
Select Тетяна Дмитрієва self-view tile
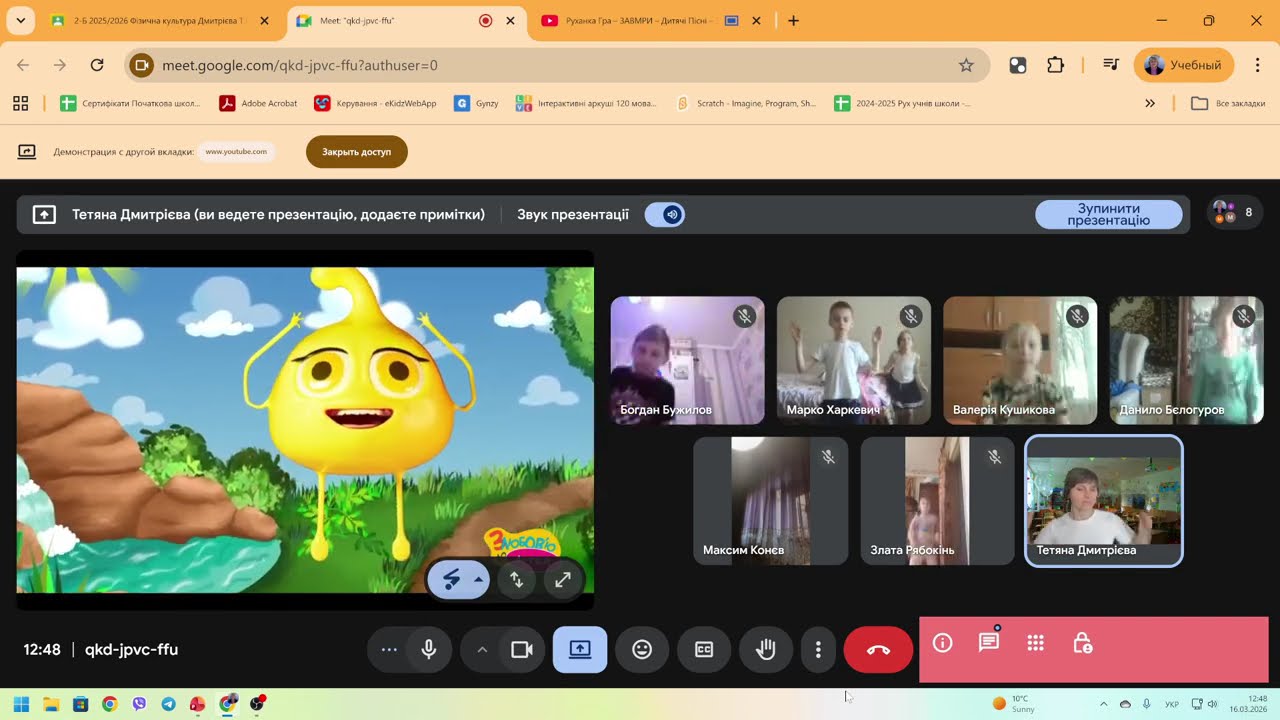pyautogui.click(x=1104, y=500)
